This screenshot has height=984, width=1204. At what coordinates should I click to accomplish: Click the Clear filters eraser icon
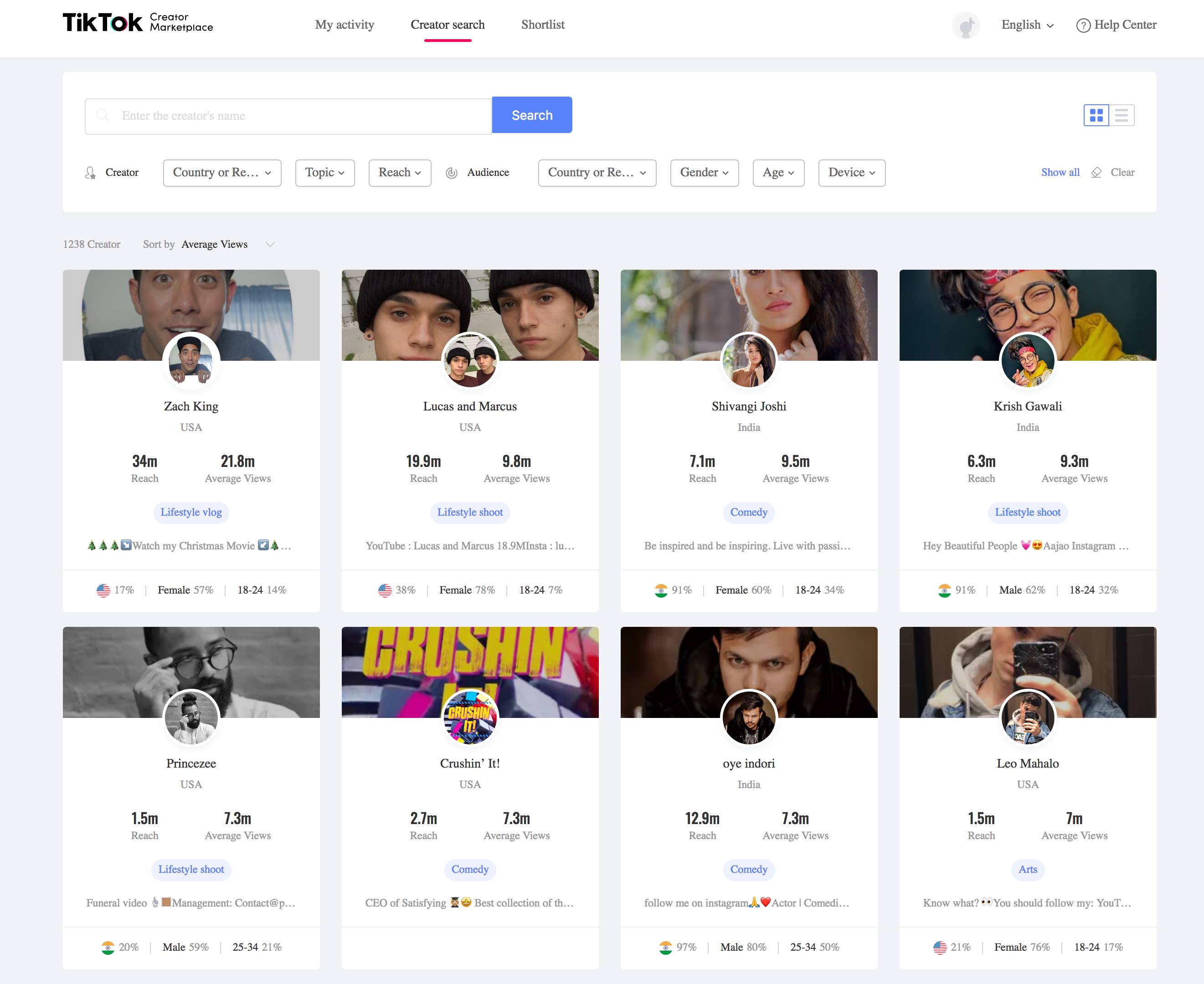point(1096,172)
